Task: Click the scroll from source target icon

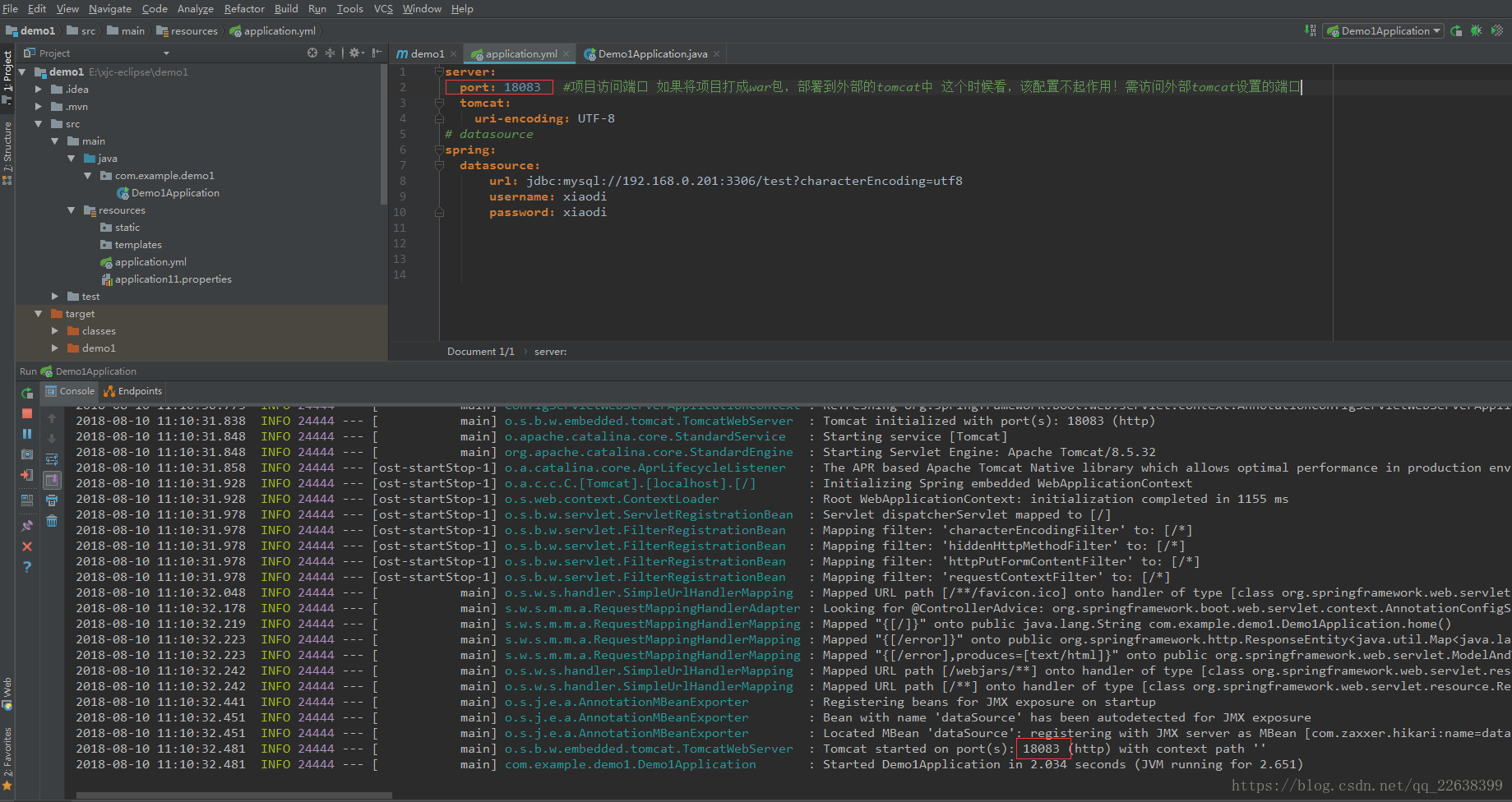Action: pos(312,53)
